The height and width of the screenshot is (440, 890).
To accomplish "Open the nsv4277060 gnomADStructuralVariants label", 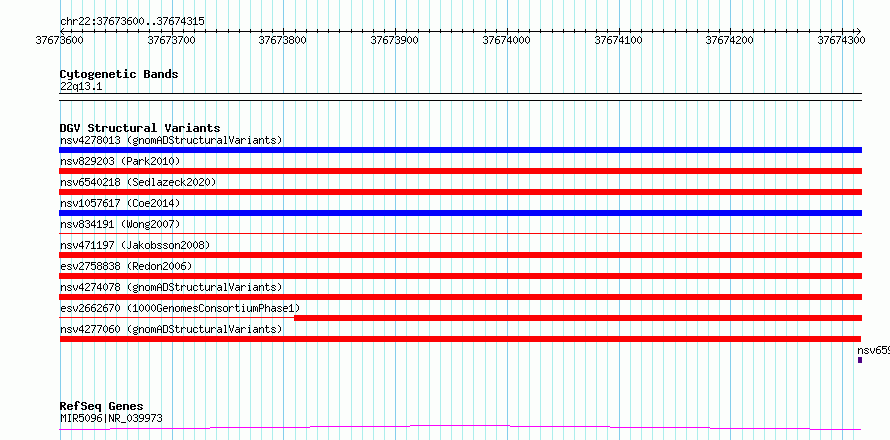I will click(171, 329).
